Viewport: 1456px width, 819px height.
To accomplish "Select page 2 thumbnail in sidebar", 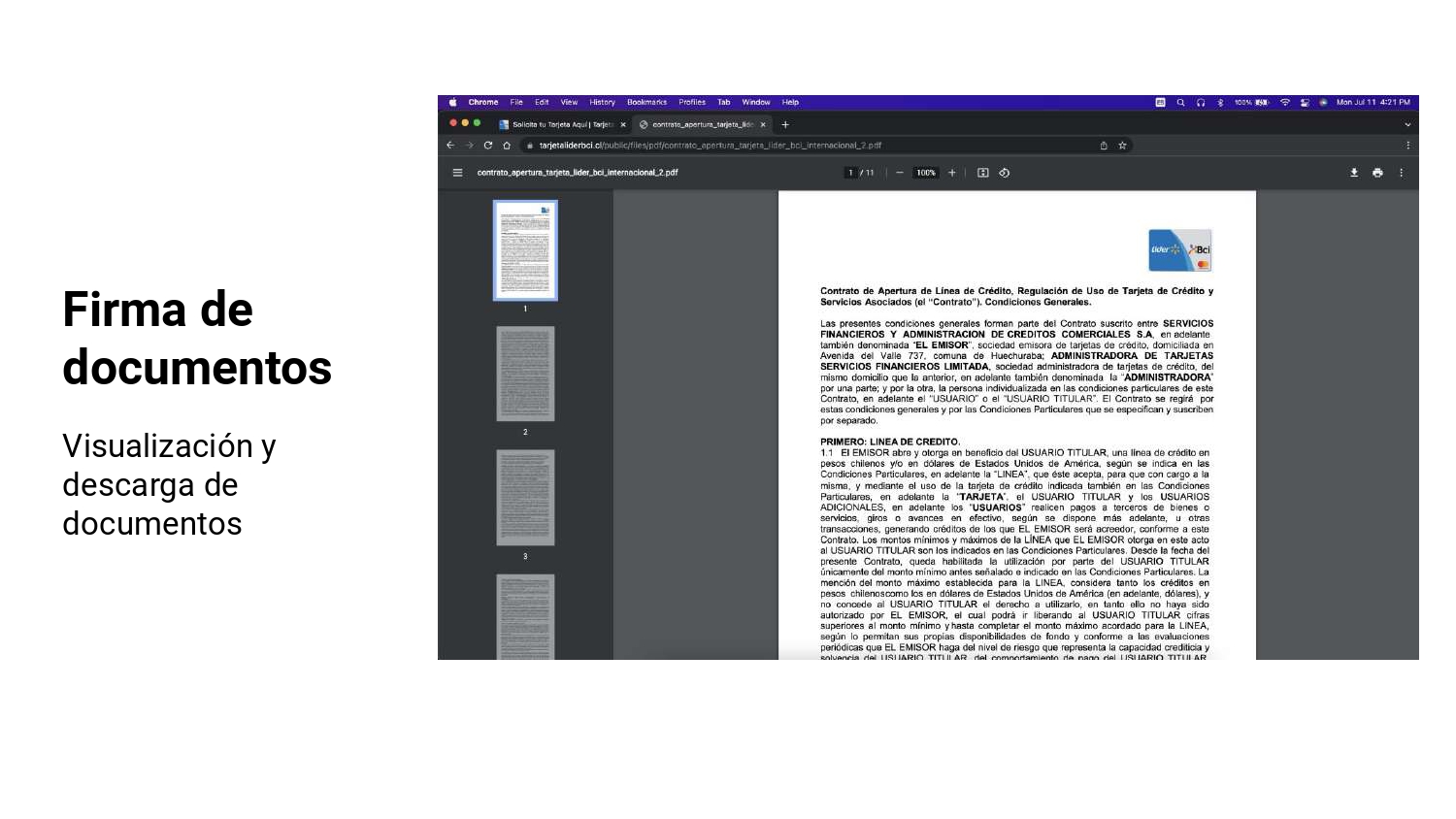I will [525, 374].
